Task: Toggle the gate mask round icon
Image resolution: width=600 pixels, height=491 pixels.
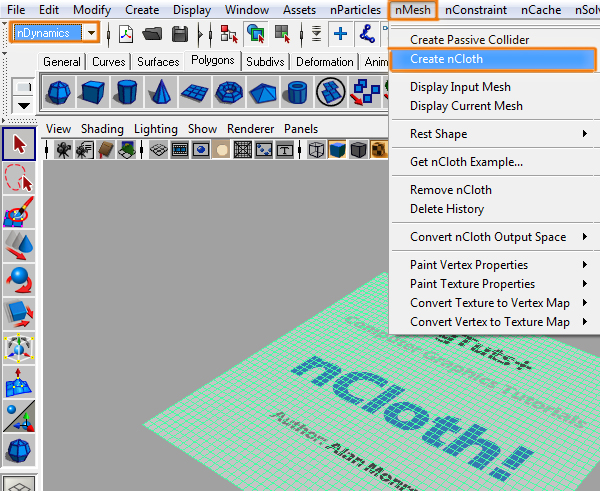Action: click(222, 150)
